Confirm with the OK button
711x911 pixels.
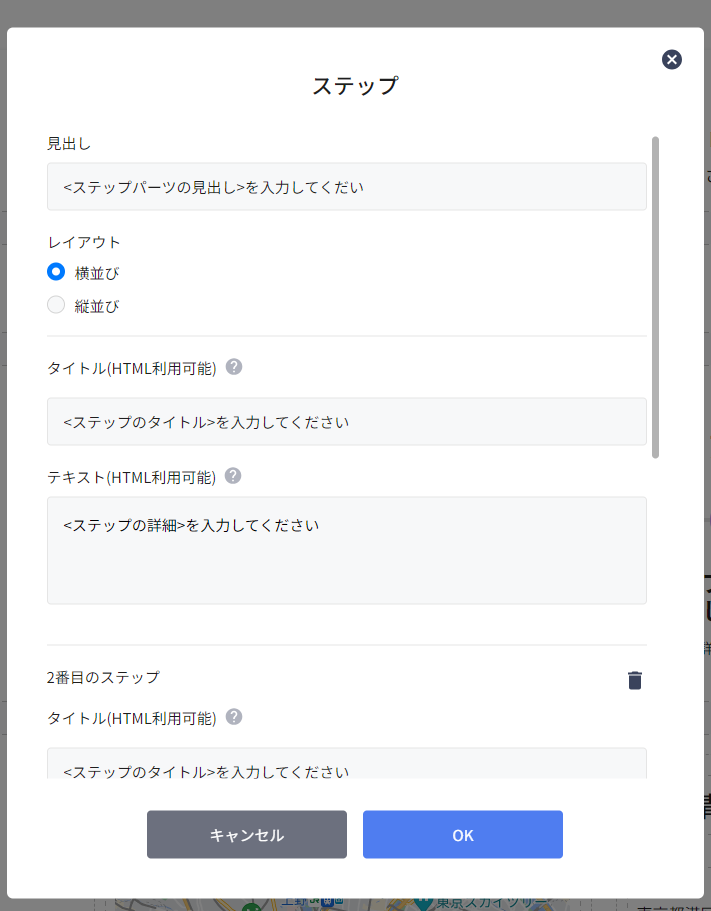462,835
